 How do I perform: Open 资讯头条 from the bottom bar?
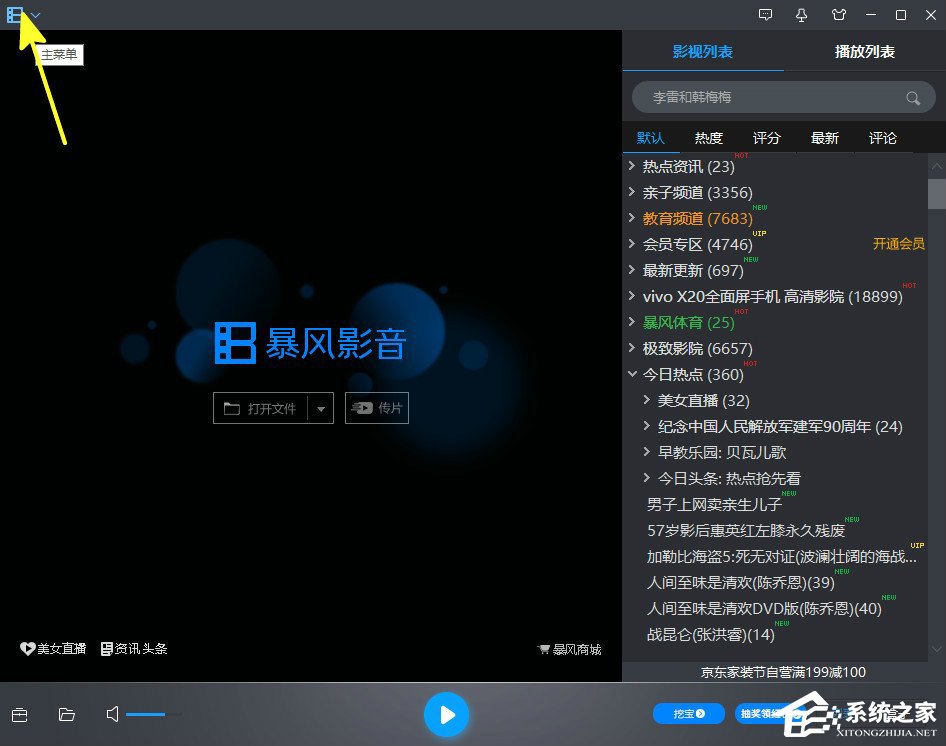click(x=140, y=648)
